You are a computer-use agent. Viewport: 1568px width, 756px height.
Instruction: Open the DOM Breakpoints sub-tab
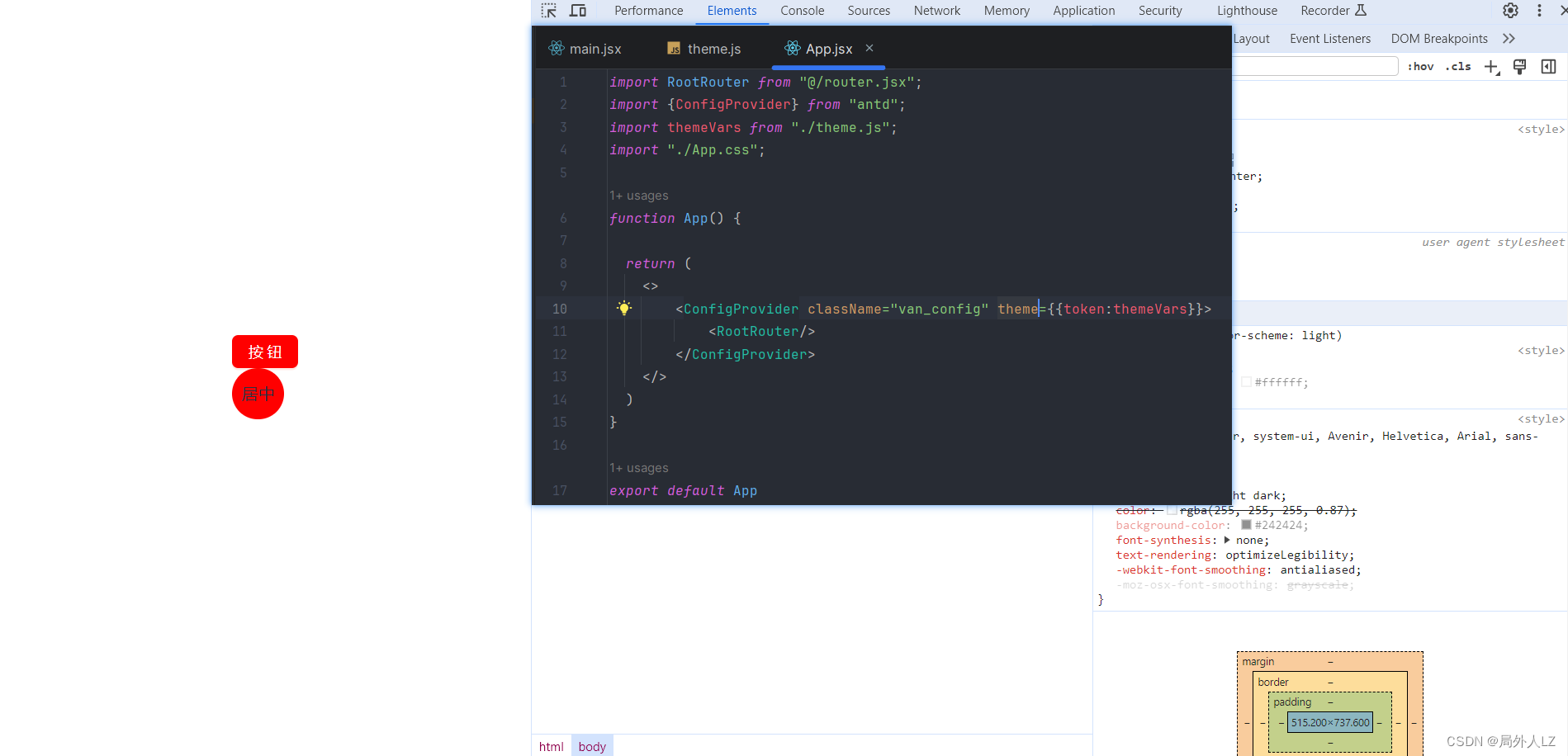(x=1439, y=39)
